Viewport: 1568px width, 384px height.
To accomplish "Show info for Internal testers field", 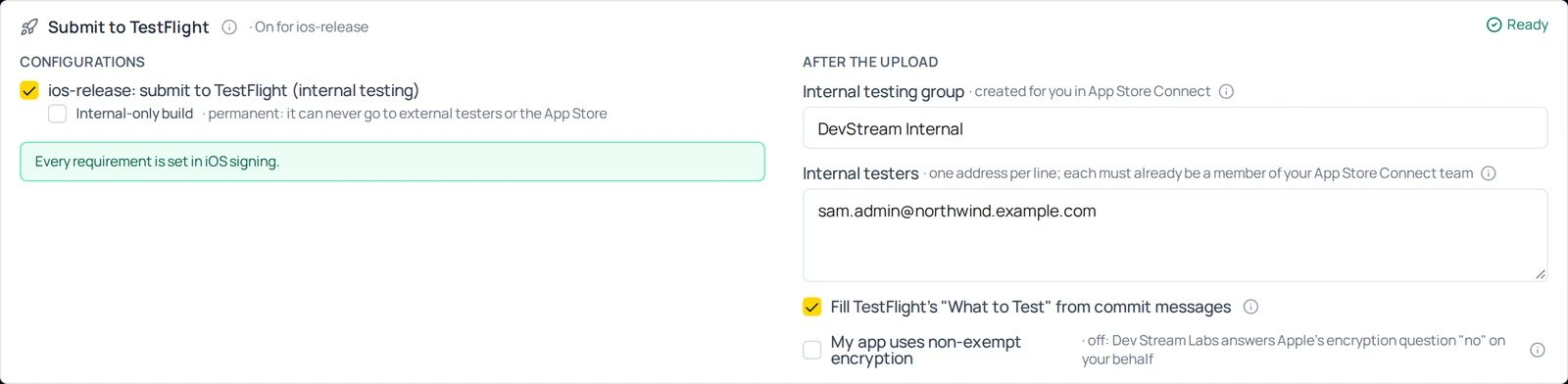I will [x=1489, y=173].
